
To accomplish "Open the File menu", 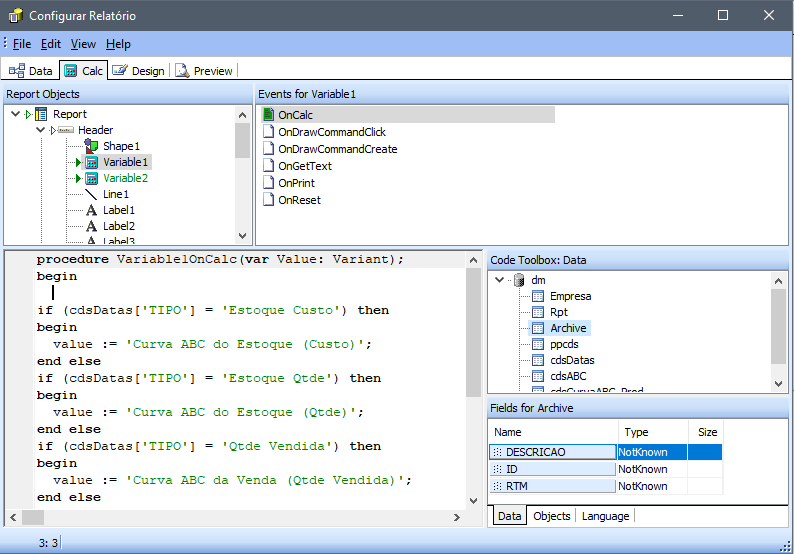I will click(21, 44).
